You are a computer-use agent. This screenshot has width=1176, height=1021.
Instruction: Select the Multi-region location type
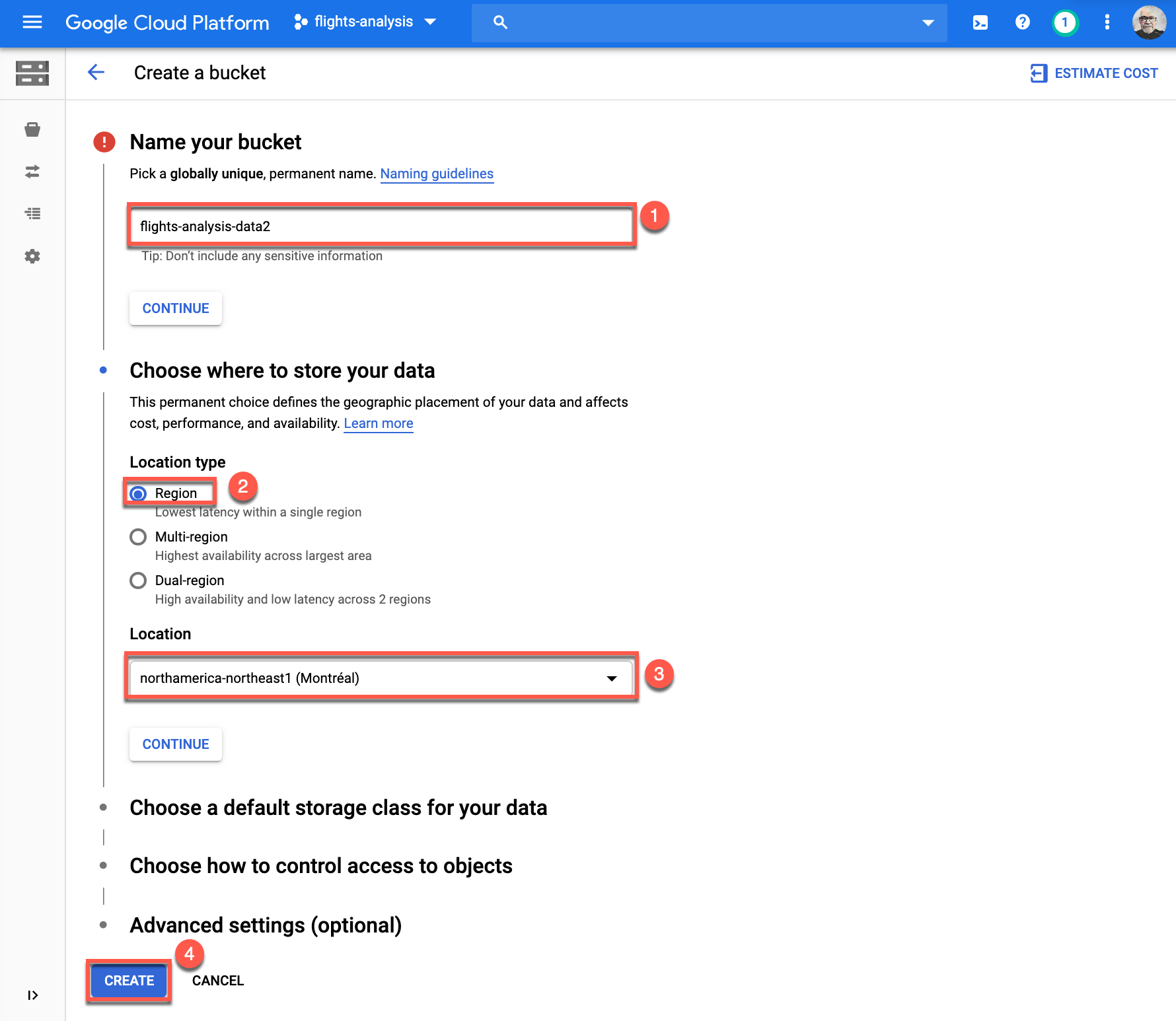tap(138, 537)
